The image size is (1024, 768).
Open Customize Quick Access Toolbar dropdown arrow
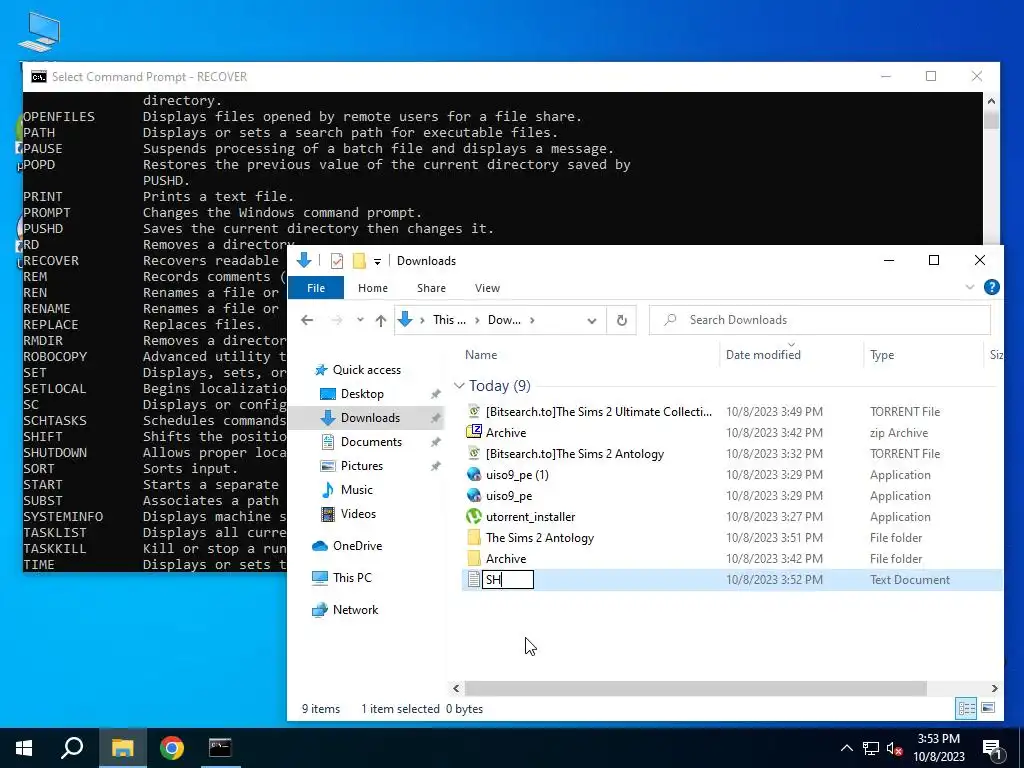(x=377, y=262)
